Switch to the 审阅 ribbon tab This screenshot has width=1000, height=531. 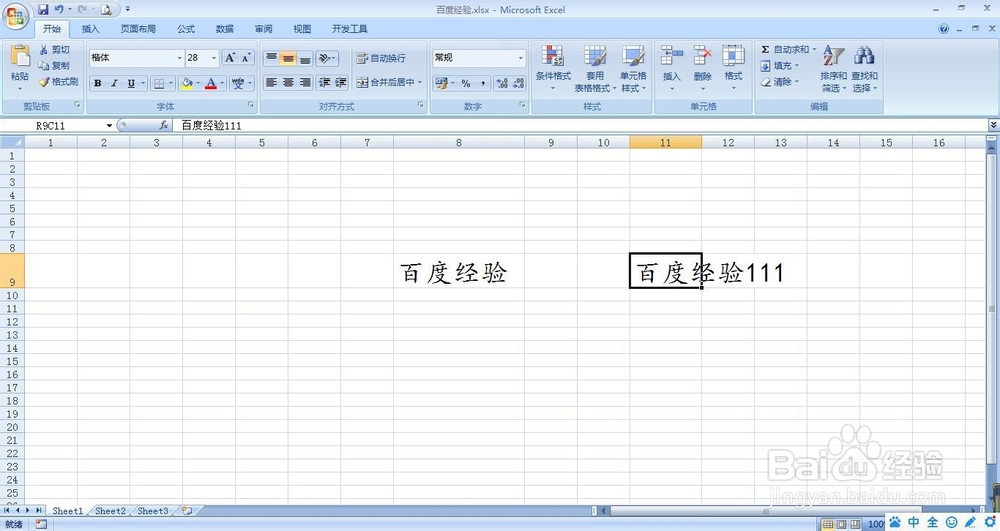(x=263, y=29)
